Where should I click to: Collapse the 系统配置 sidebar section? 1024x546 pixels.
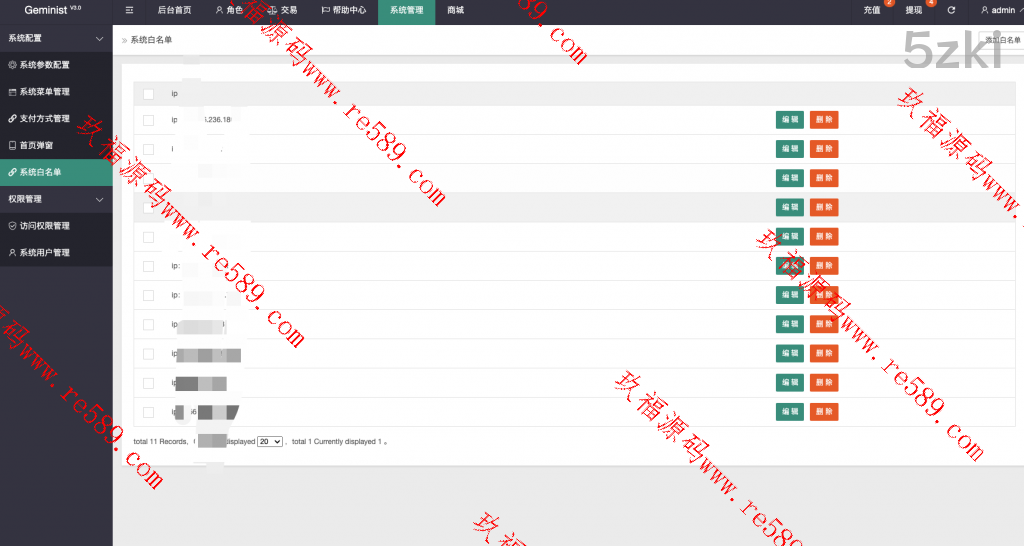[x=98, y=38]
